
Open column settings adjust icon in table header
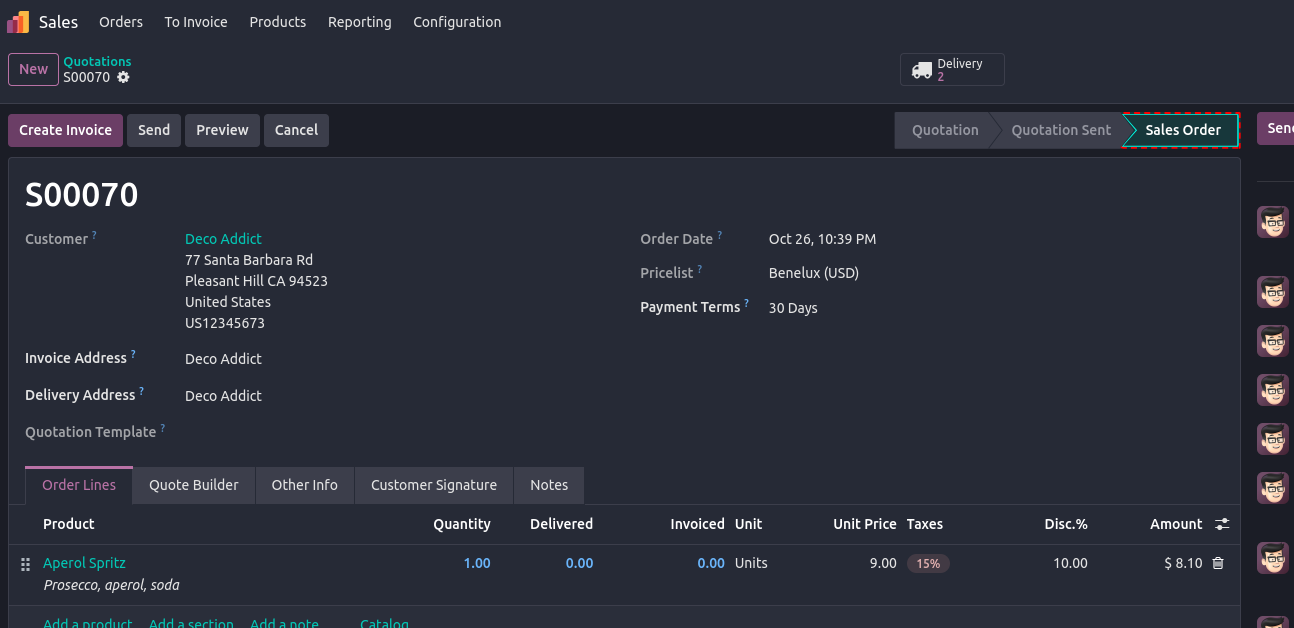(x=1221, y=524)
